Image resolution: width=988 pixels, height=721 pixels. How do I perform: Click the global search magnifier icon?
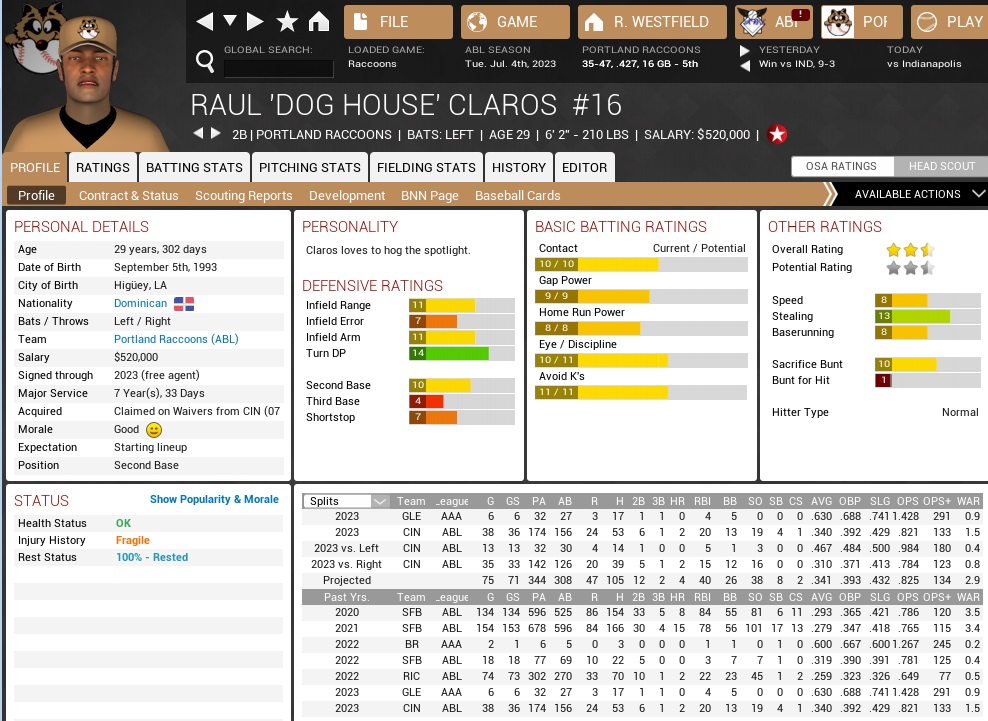[x=205, y=62]
